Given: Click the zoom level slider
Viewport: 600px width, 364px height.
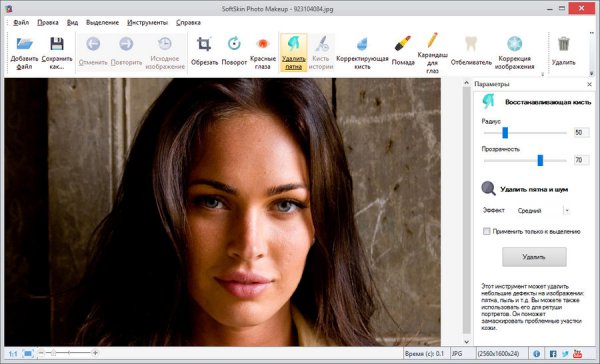Looking at the screenshot, I should point(54,353).
